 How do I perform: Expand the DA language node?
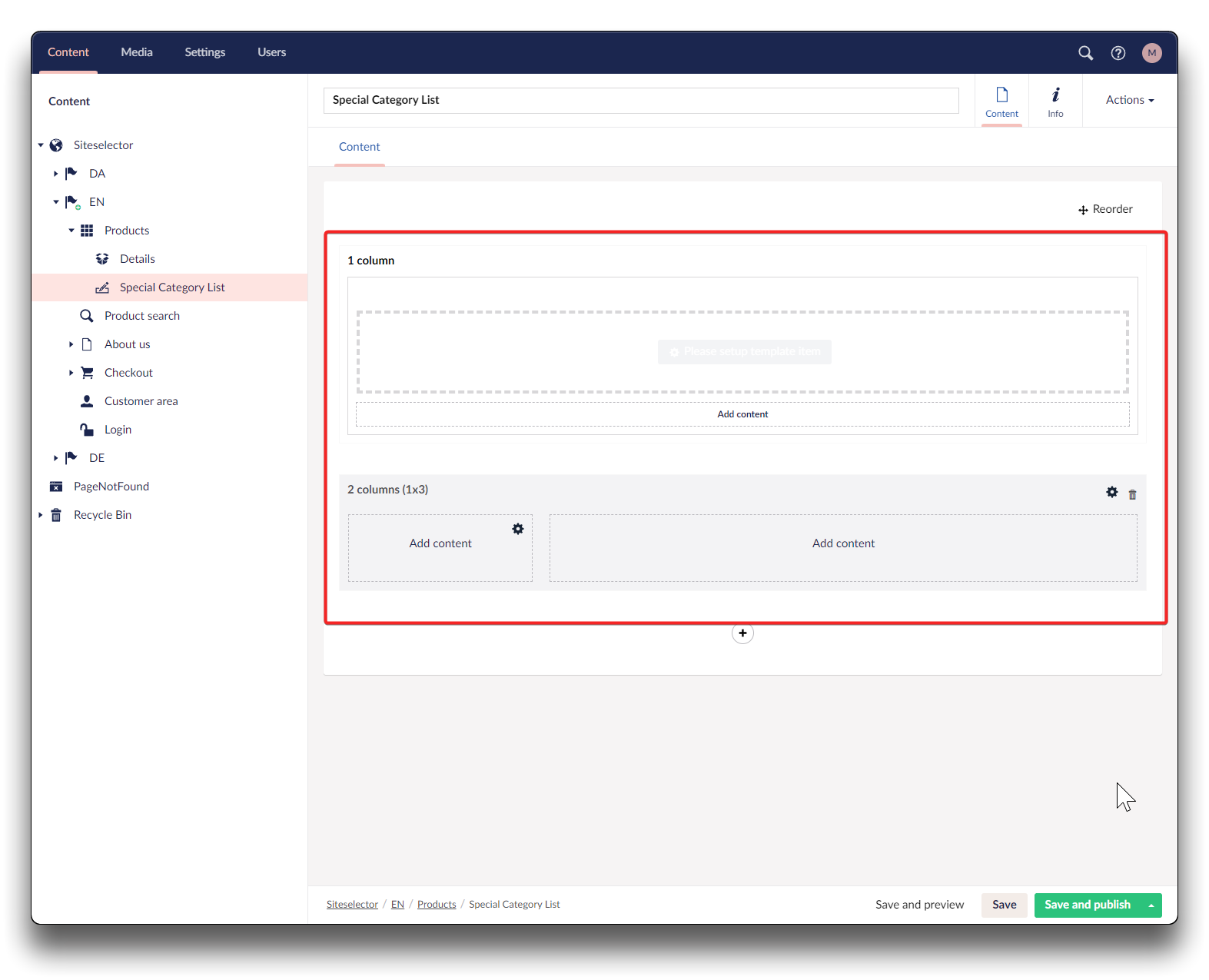pyautogui.click(x=55, y=174)
